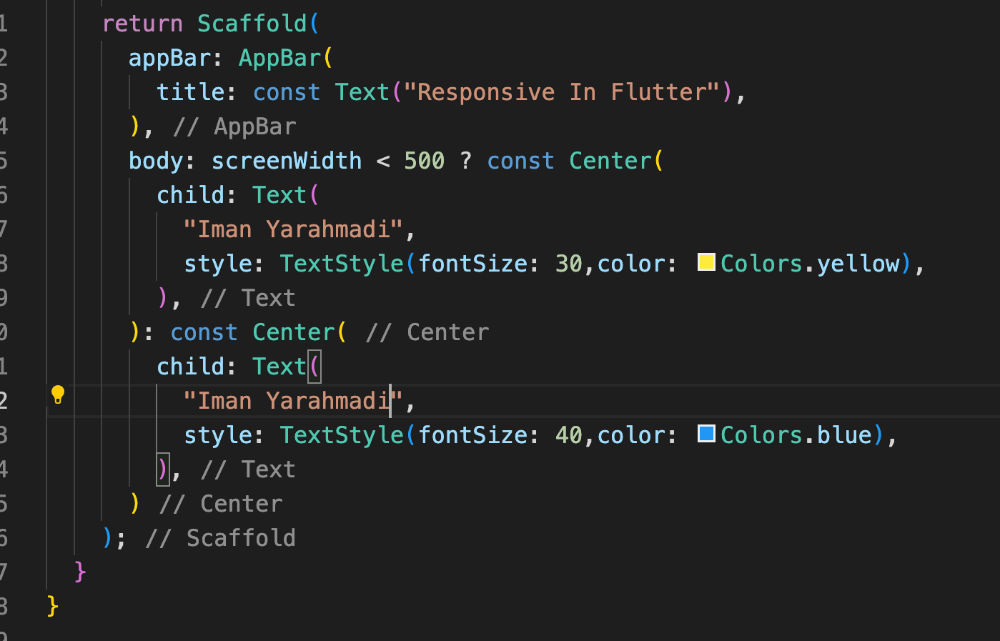Click the fontSize value 30
Screen dimensions: 1000x641
coord(569,263)
